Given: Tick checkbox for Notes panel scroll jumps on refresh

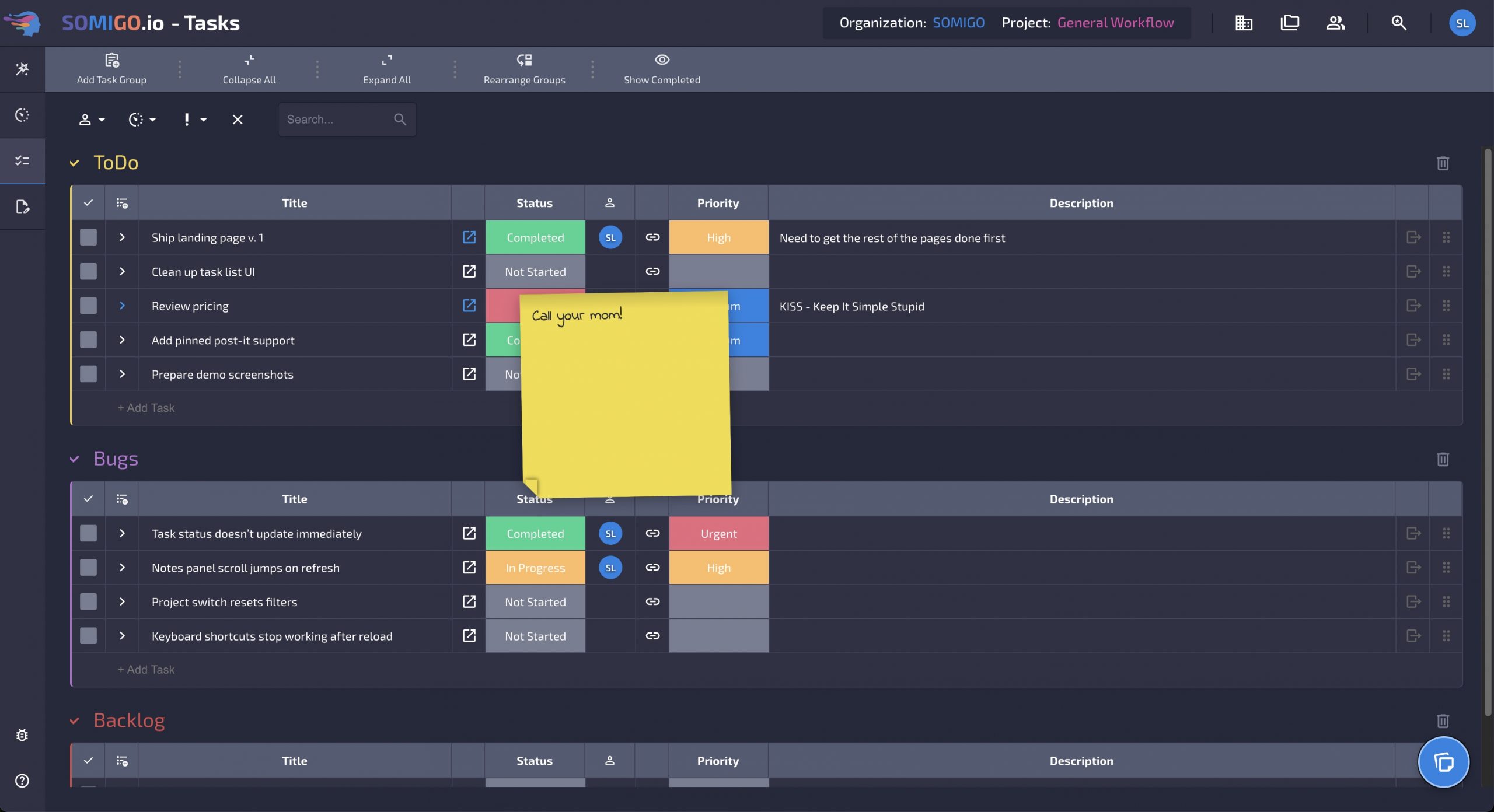Looking at the screenshot, I should [88, 568].
